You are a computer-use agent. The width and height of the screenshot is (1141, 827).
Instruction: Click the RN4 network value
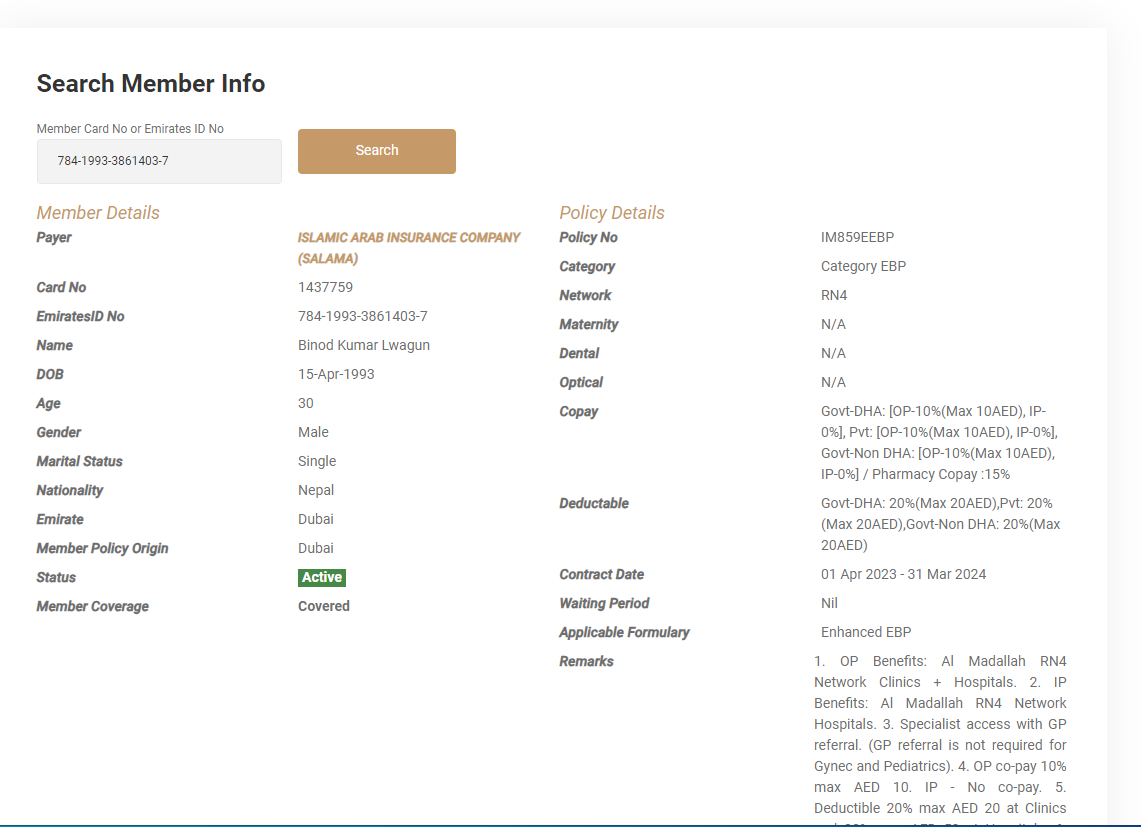(x=834, y=296)
